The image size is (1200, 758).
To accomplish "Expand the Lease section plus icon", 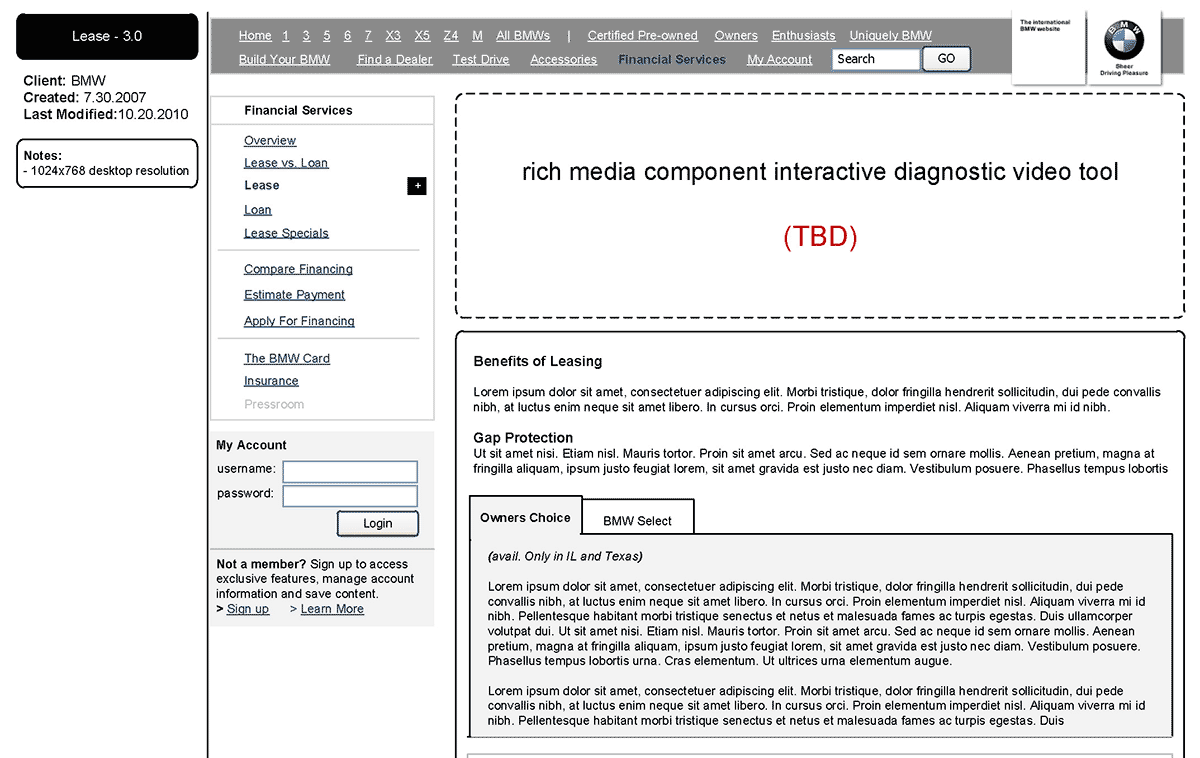I will [416, 186].
